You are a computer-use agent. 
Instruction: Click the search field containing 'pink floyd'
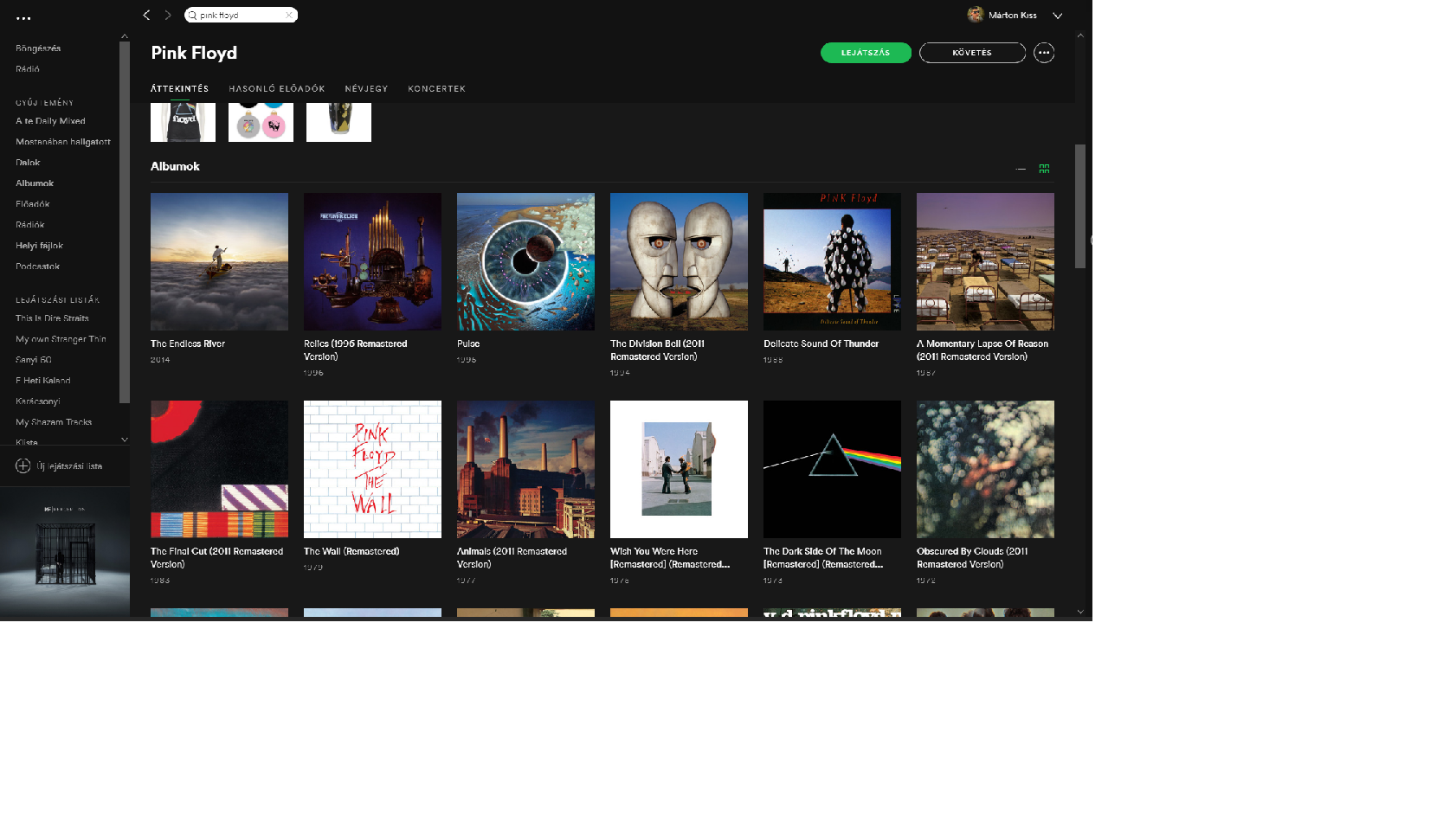coord(241,15)
